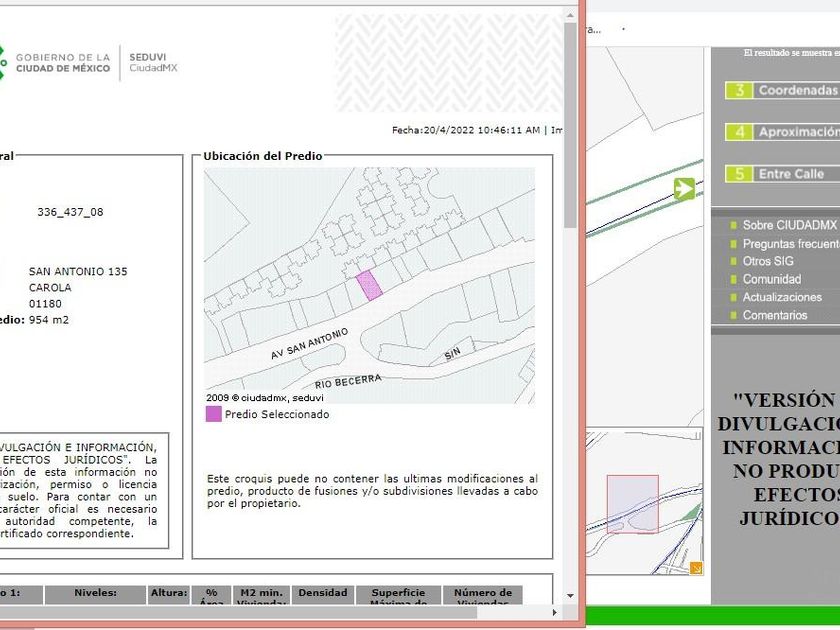The width and height of the screenshot is (840, 630).
Task: Click the pink selected parcel on the map
Action: coord(370,285)
